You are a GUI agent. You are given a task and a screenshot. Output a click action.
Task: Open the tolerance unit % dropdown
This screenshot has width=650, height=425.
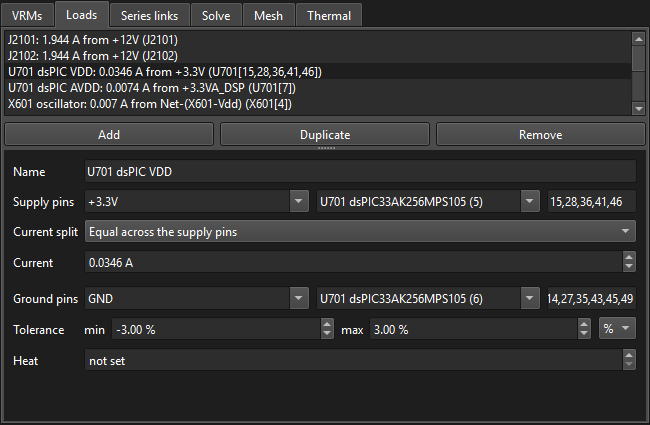[617, 329]
